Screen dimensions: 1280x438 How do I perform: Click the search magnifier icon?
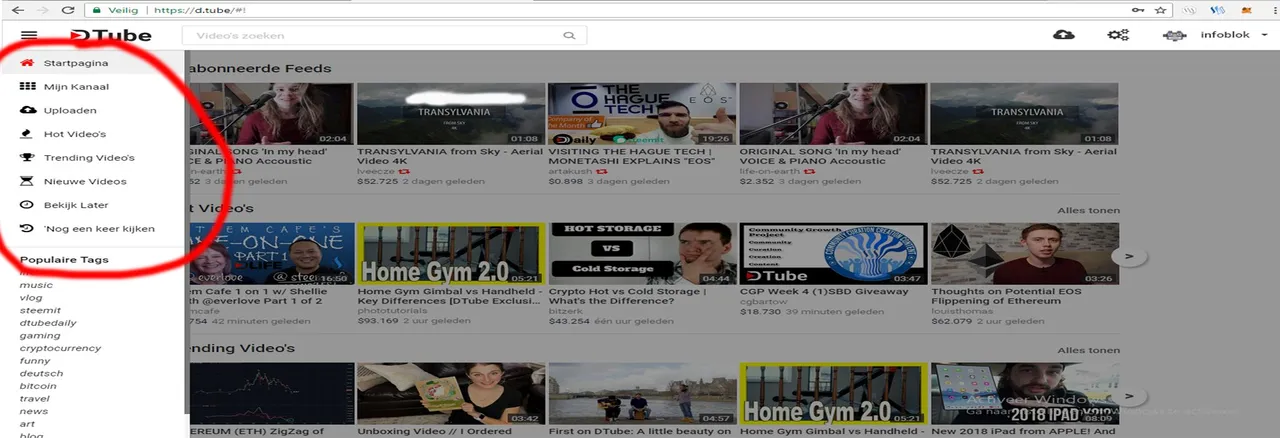569,36
